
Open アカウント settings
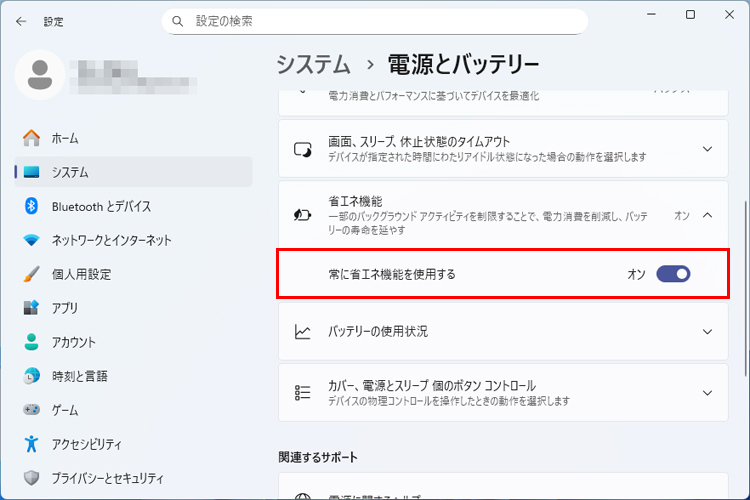coord(74,342)
